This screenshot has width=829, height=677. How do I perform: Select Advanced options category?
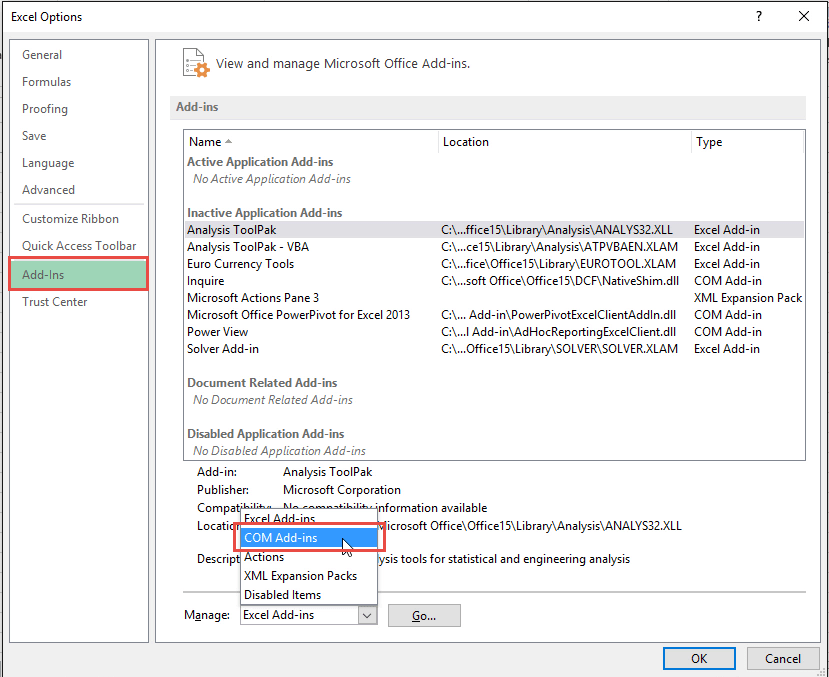[x=48, y=190]
